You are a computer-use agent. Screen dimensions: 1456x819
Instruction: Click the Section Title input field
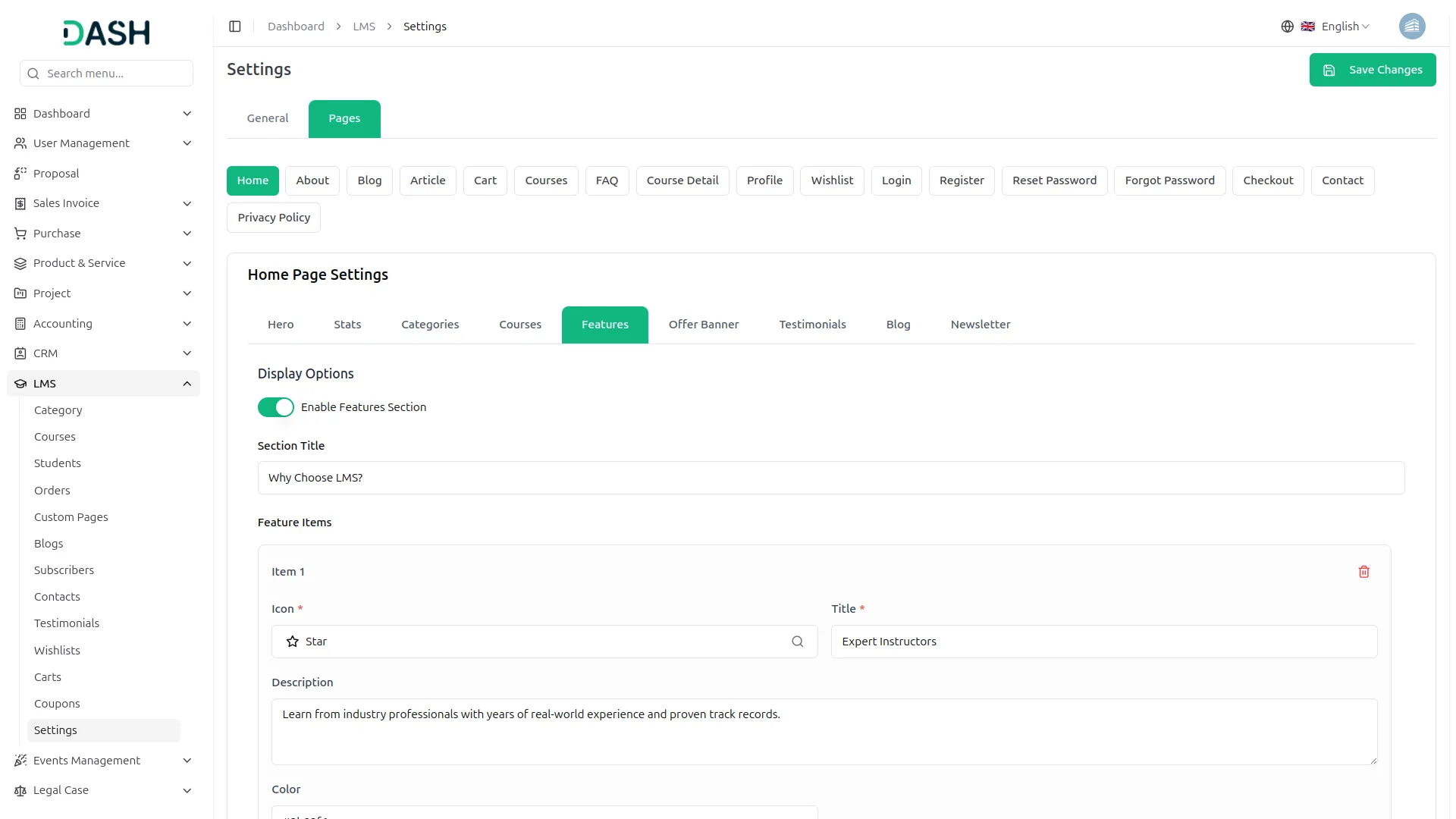pos(830,478)
